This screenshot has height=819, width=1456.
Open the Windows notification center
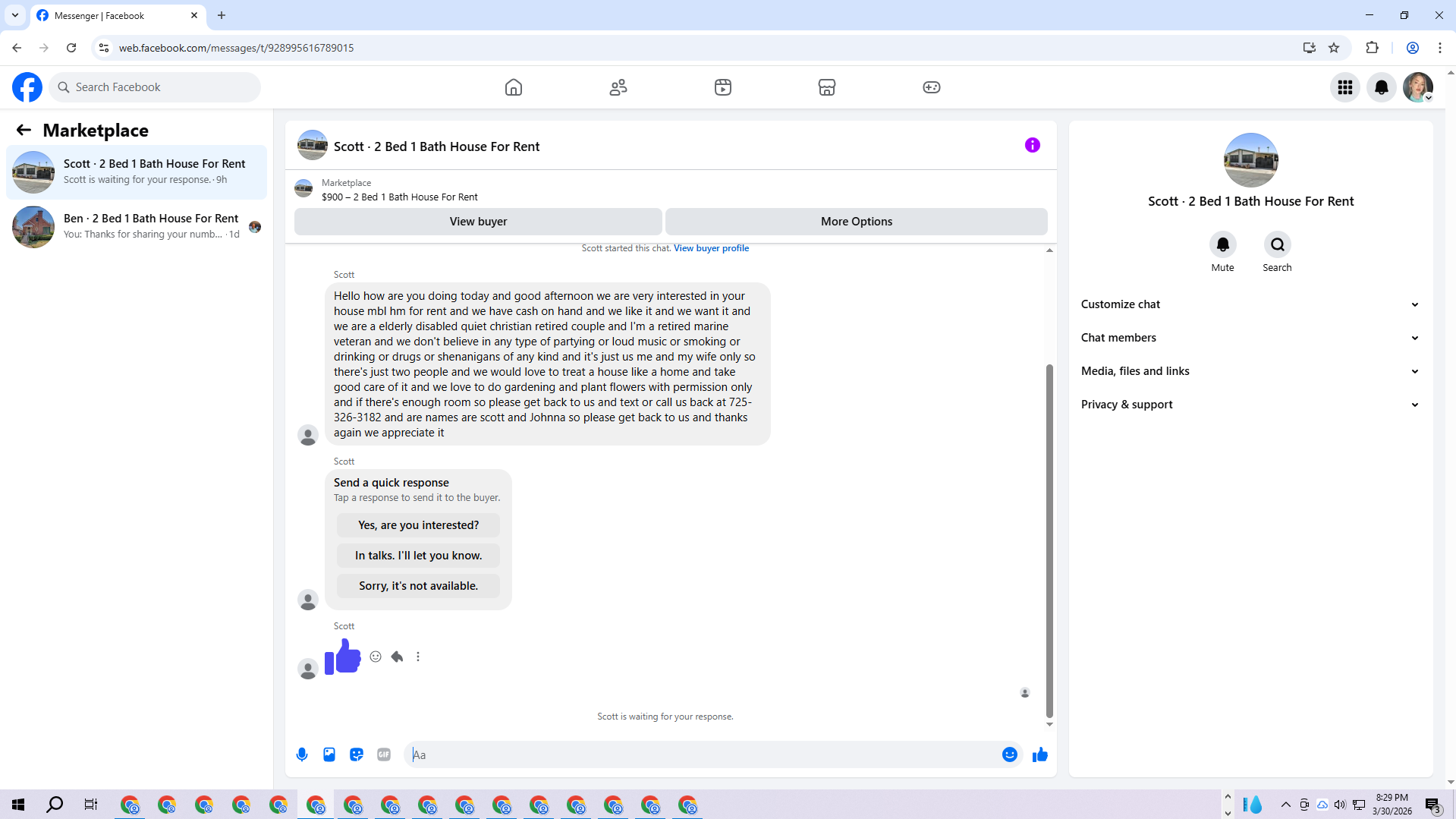(1433, 805)
